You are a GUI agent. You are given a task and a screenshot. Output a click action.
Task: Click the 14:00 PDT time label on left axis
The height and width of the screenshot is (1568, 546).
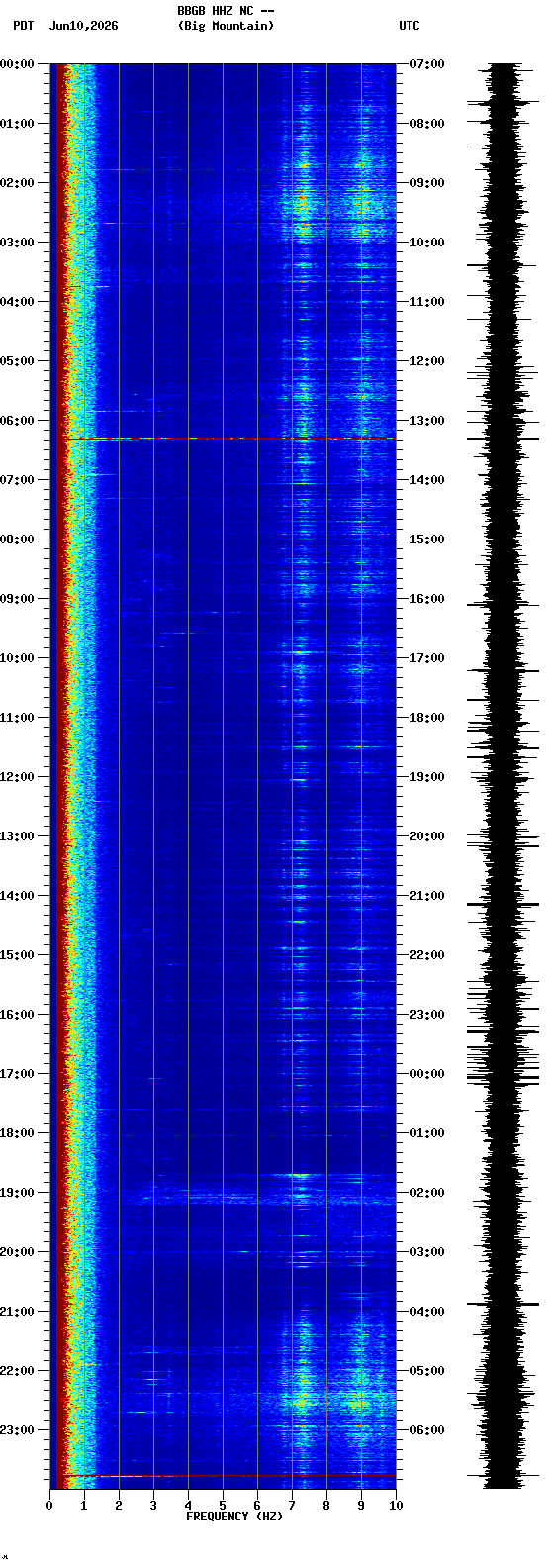17,896
